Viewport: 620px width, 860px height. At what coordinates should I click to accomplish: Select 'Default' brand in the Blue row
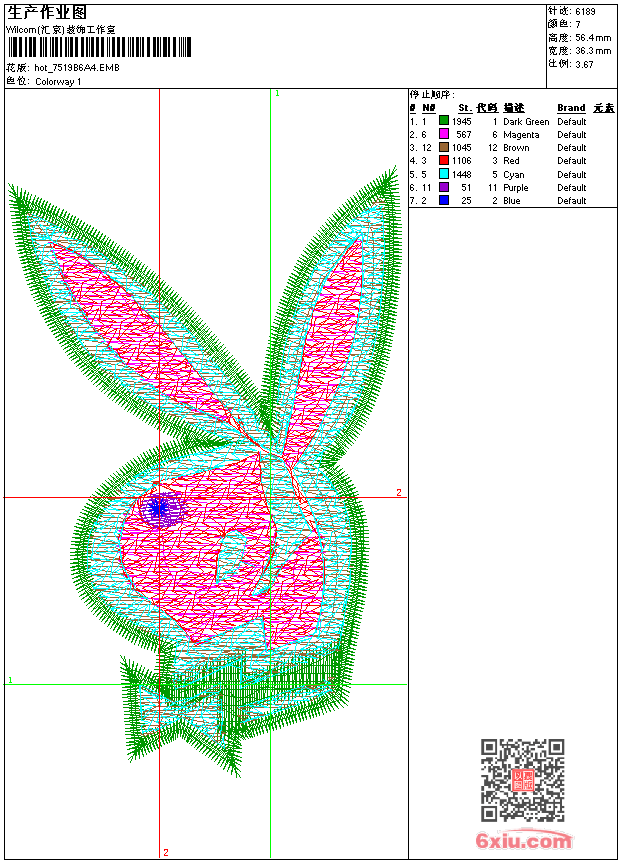click(x=572, y=201)
